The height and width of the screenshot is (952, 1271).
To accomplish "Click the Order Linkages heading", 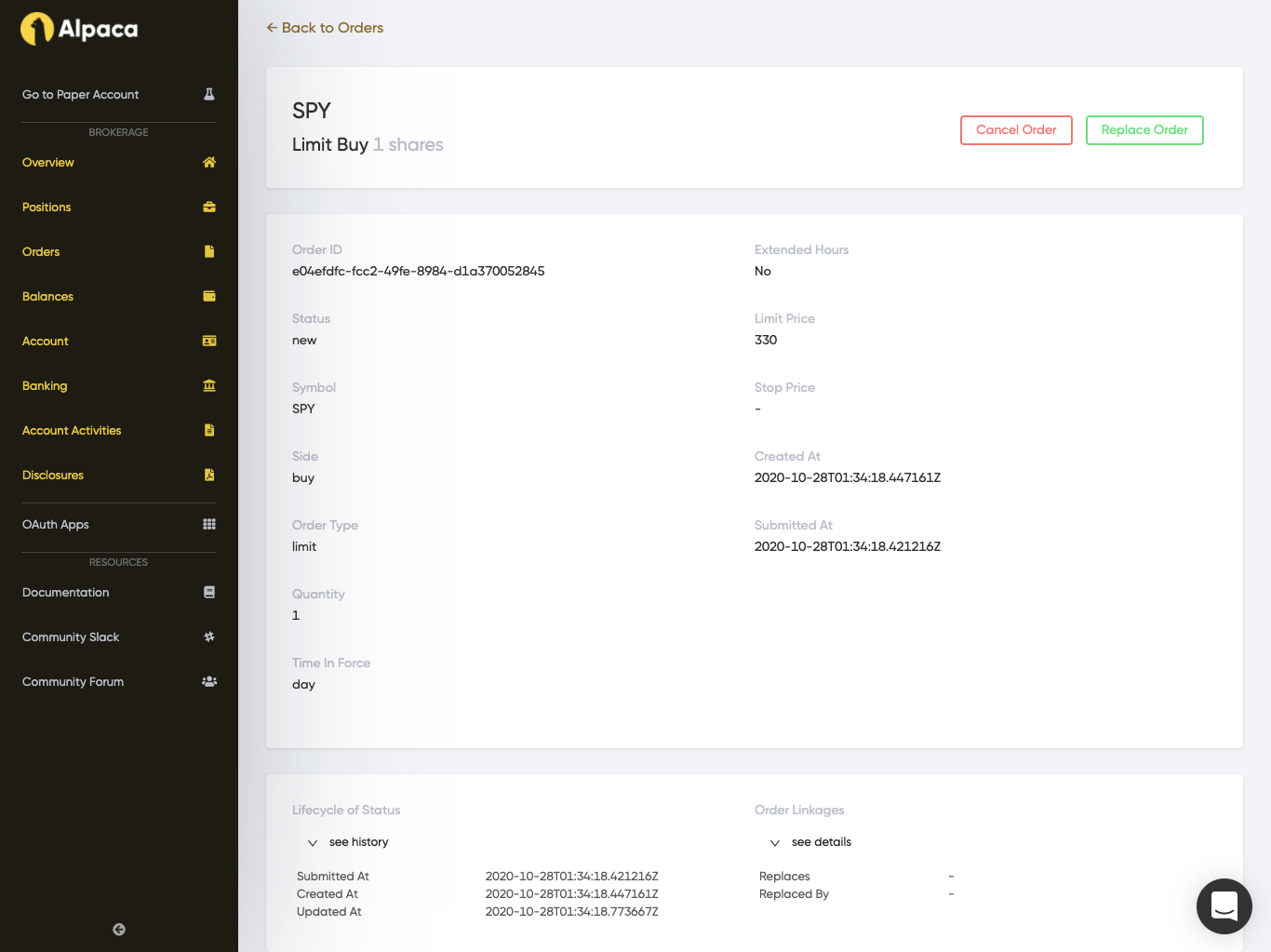I will pos(799,811).
